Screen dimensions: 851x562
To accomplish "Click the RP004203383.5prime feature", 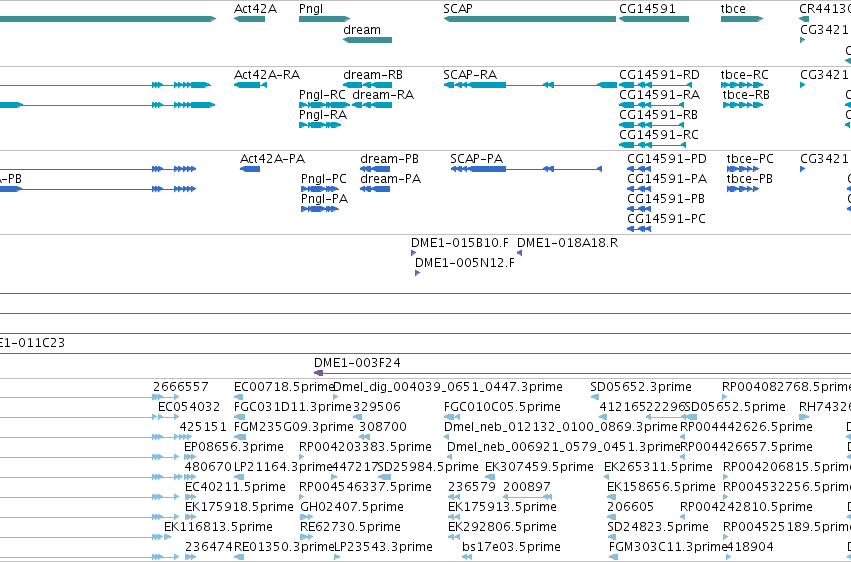I will click(x=302, y=457).
